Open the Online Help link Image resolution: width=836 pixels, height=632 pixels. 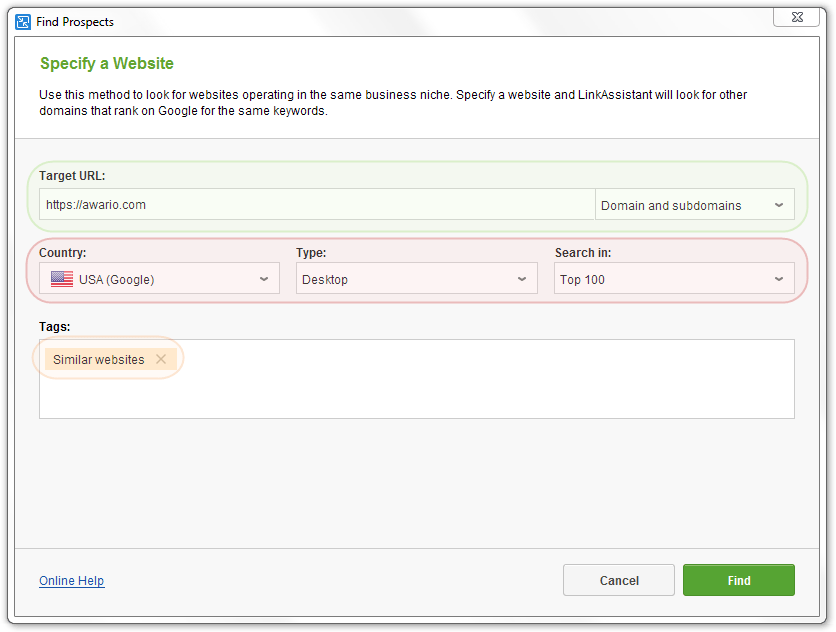pyautogui.click(x=71, y=581)
